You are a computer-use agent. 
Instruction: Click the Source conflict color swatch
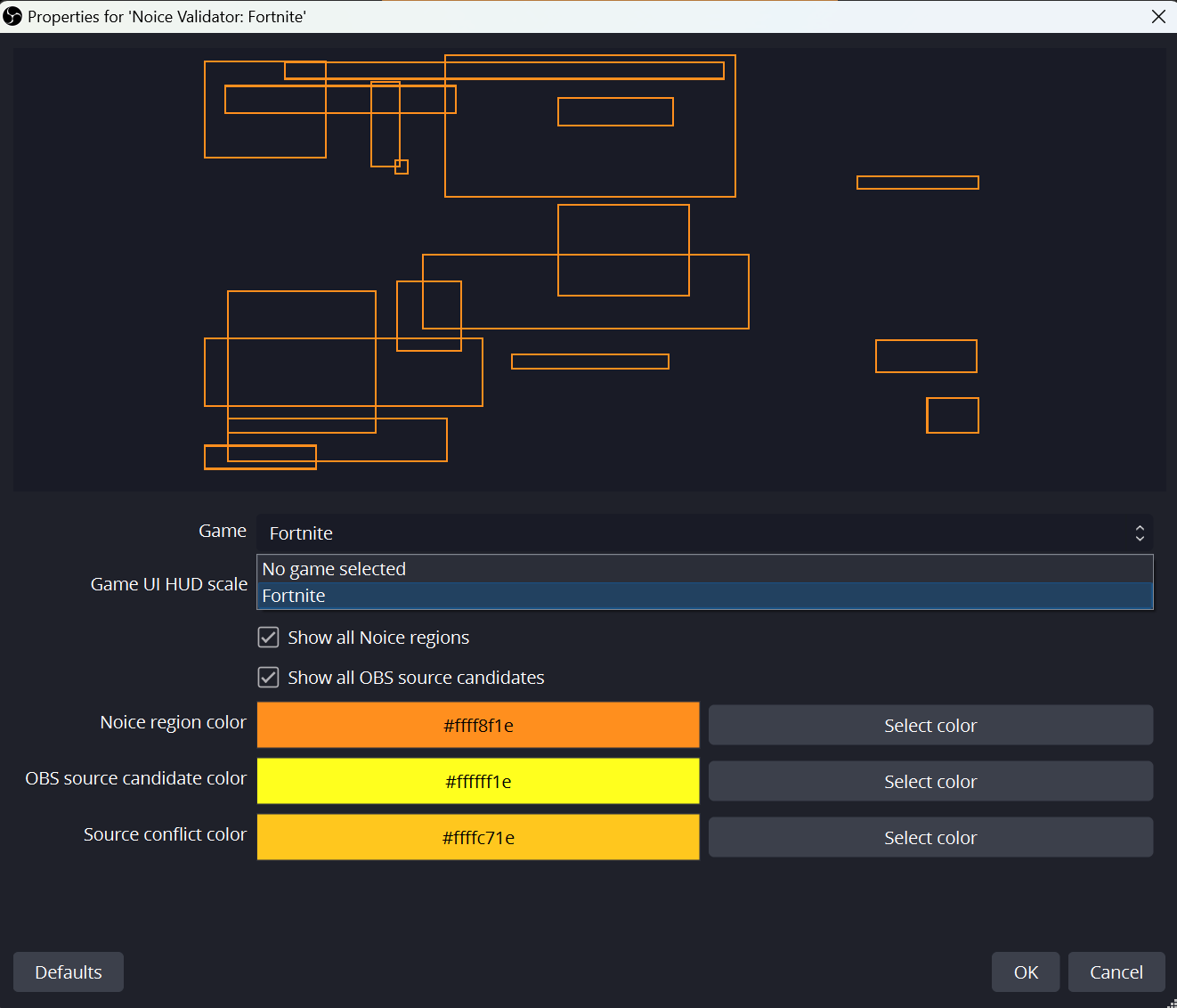[x=478, y=837]
